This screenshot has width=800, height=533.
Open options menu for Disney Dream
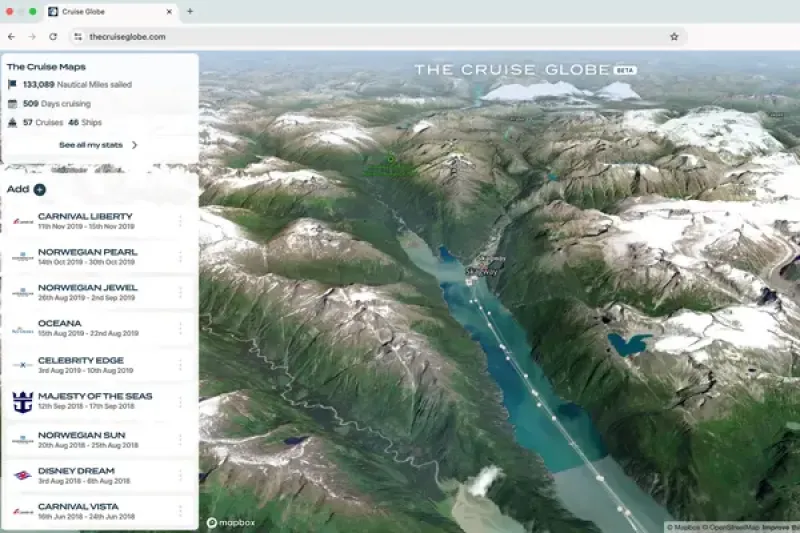pyautogui.click(x=180, y=475)
